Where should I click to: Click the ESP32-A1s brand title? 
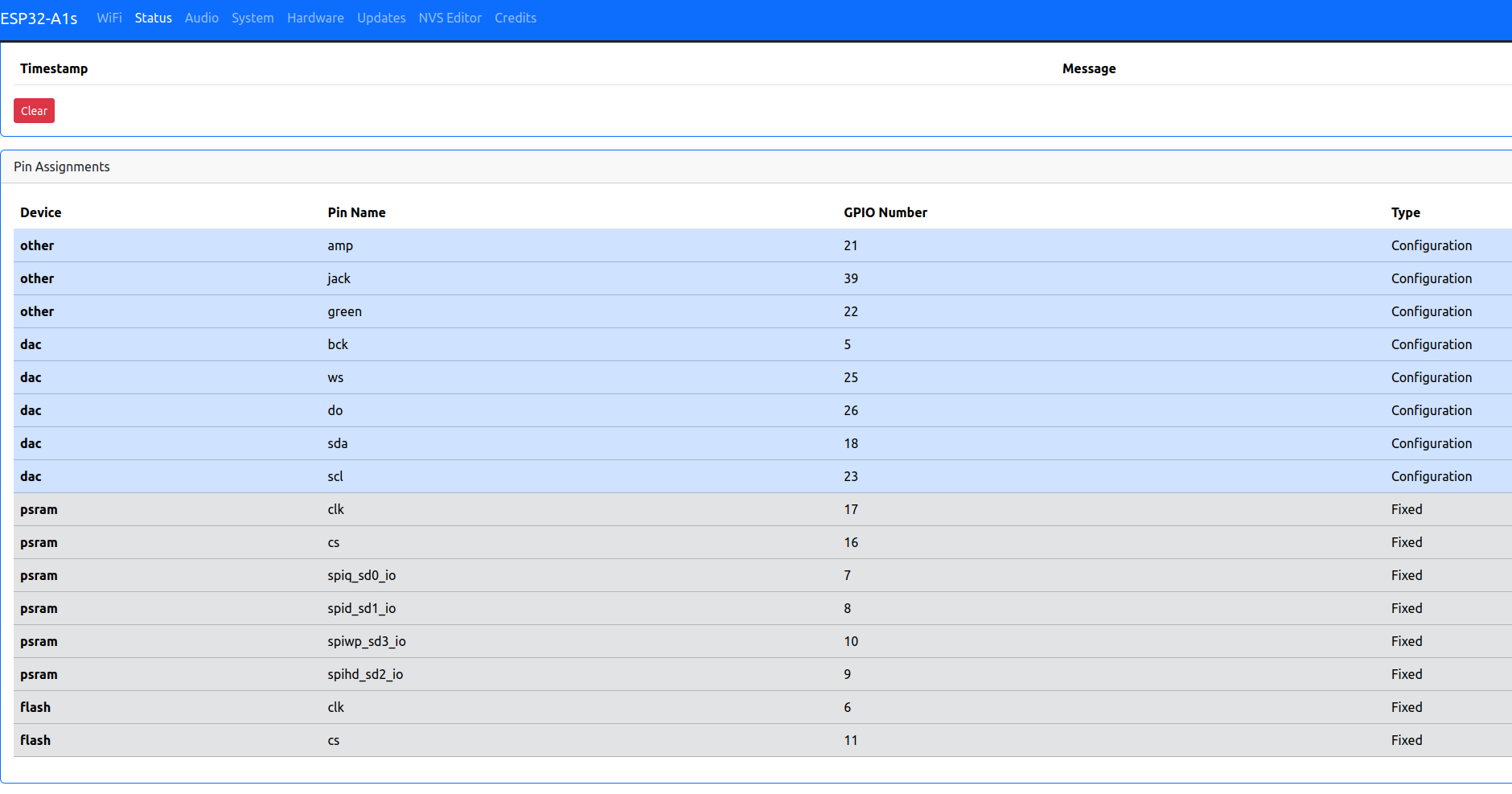[x=39, y=19]
